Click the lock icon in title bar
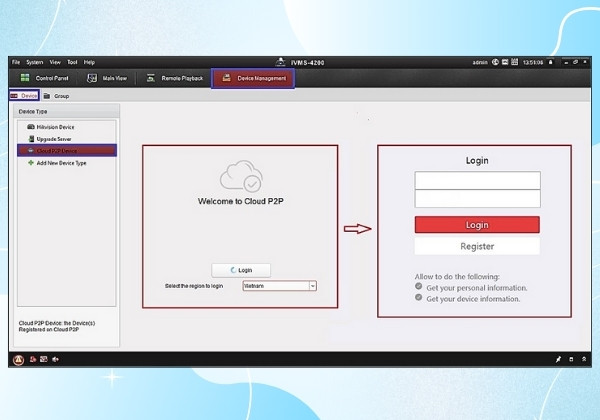The image size is (600, 420). (551, 62)
